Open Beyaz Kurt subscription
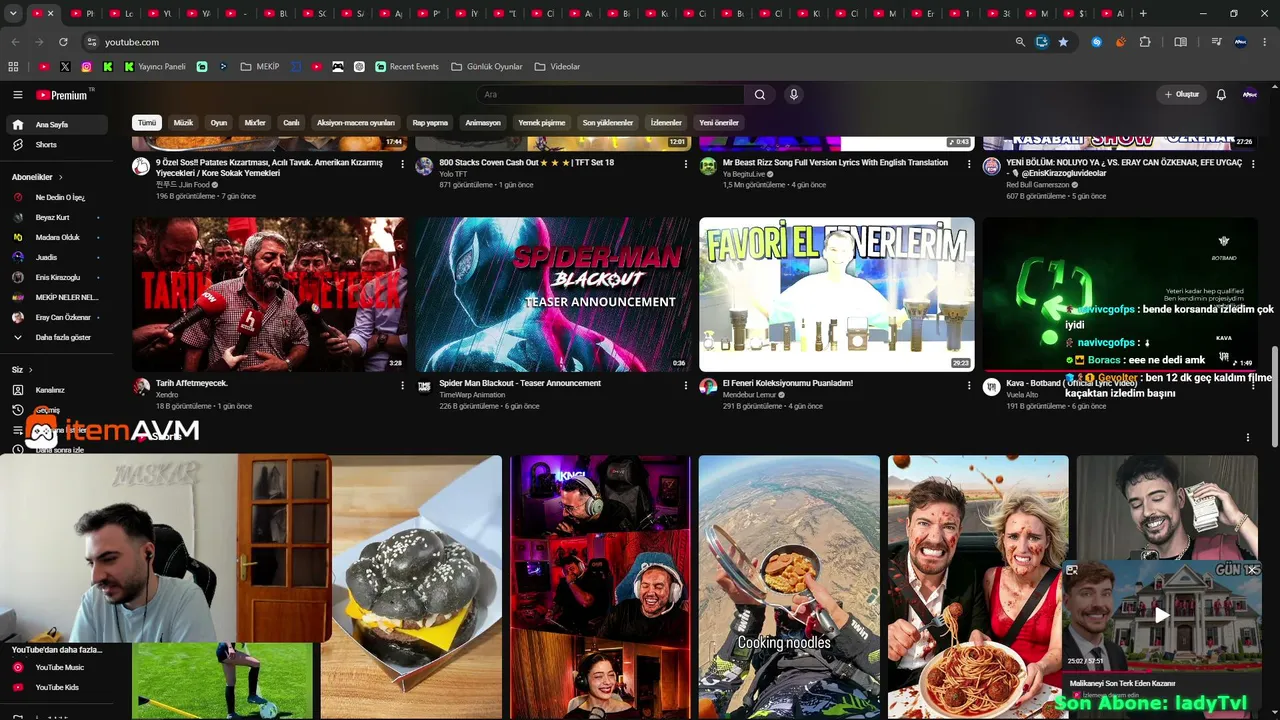This screenshot has width=1280, height=720. click(55, 217)
